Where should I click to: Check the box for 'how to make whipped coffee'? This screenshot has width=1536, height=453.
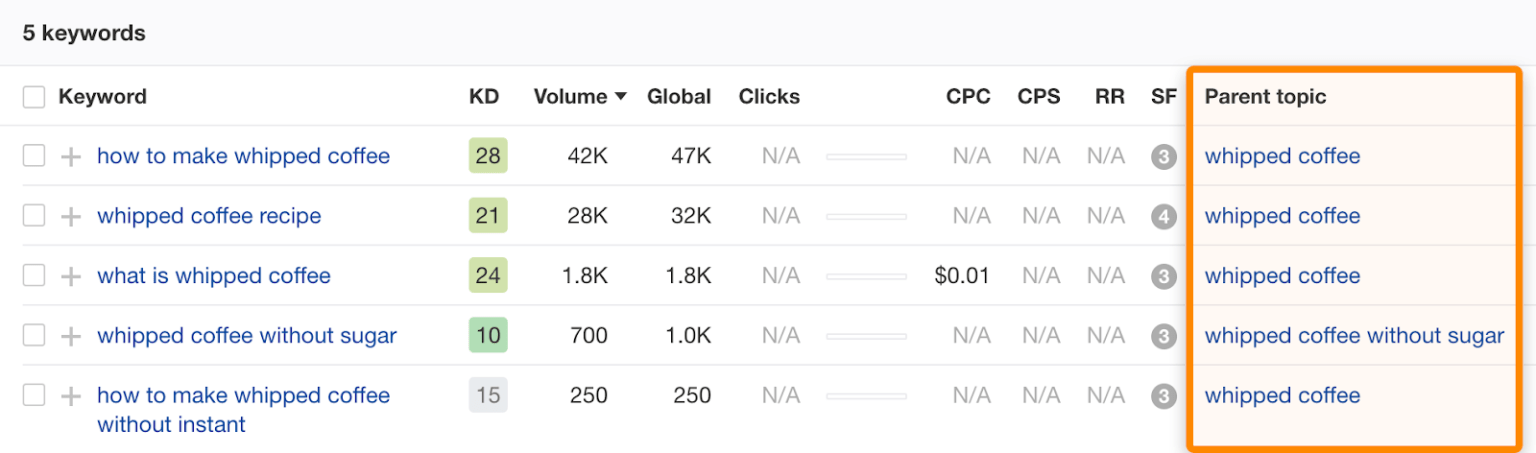(x=34, y=156)
